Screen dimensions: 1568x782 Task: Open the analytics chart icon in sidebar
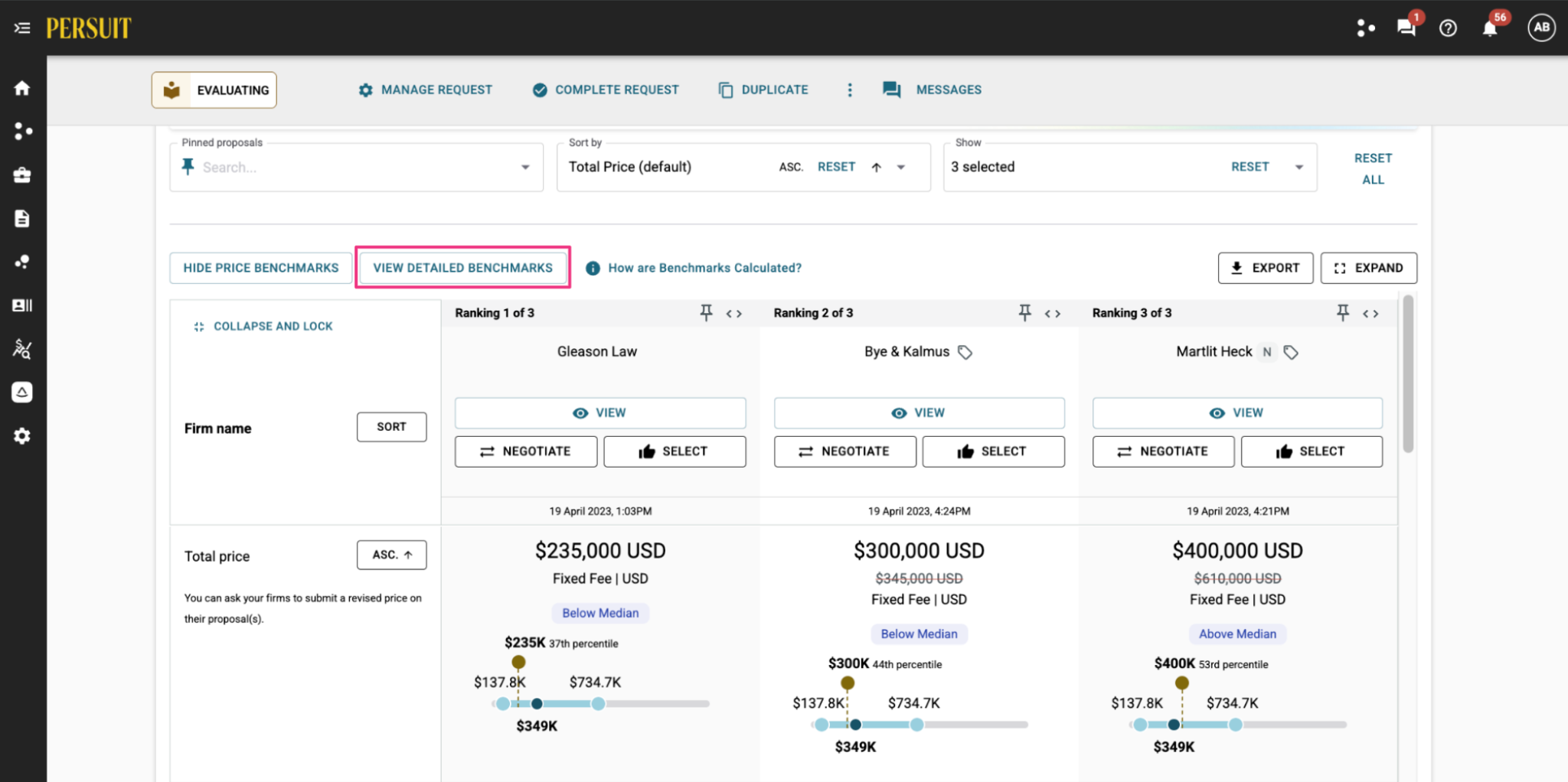22,349
